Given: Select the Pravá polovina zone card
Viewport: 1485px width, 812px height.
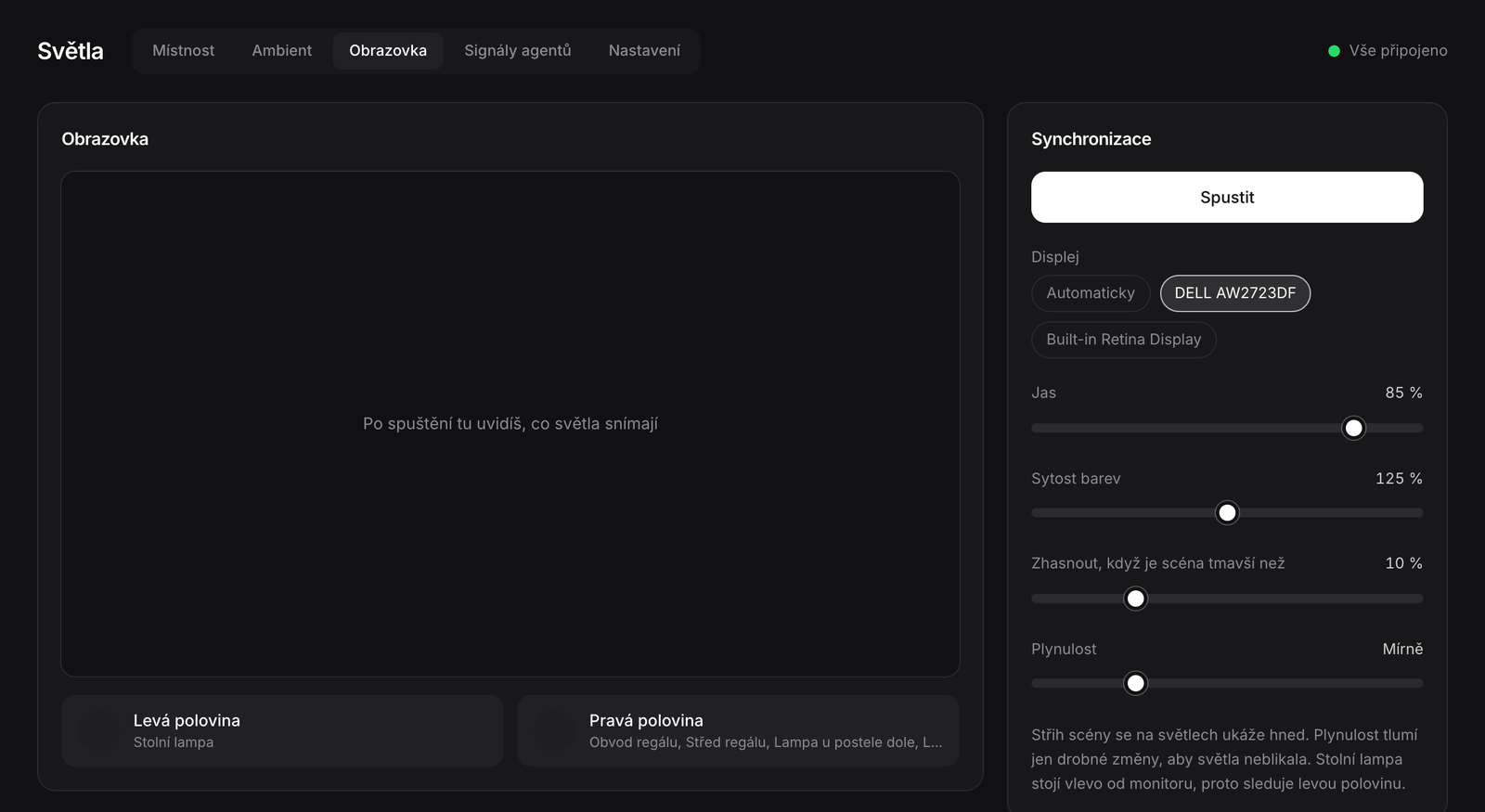Looking at the screenshot, I should [738, 730].
